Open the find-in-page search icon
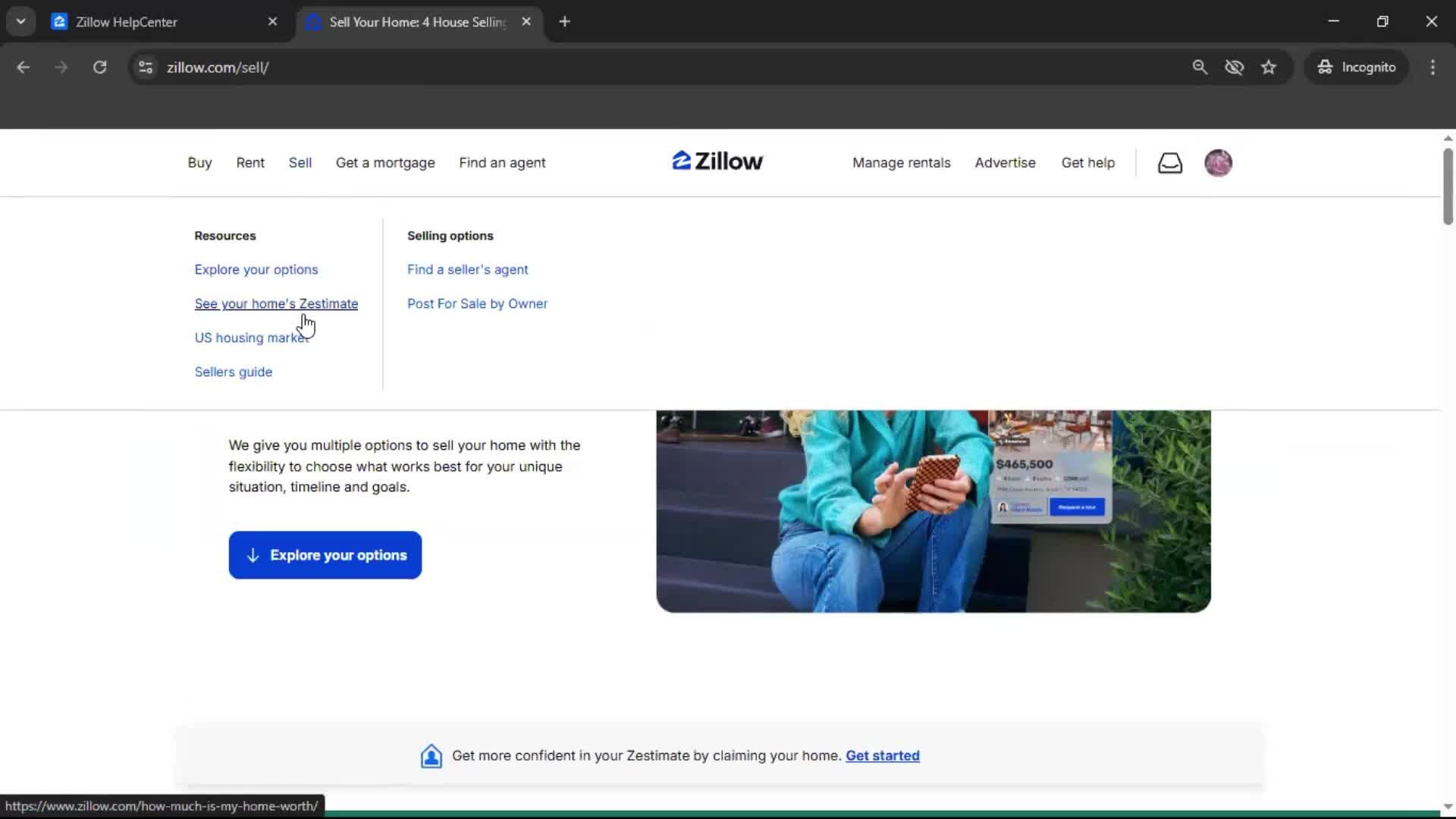Screen dimensions: 1456x819 click(x=1200, y=67)
